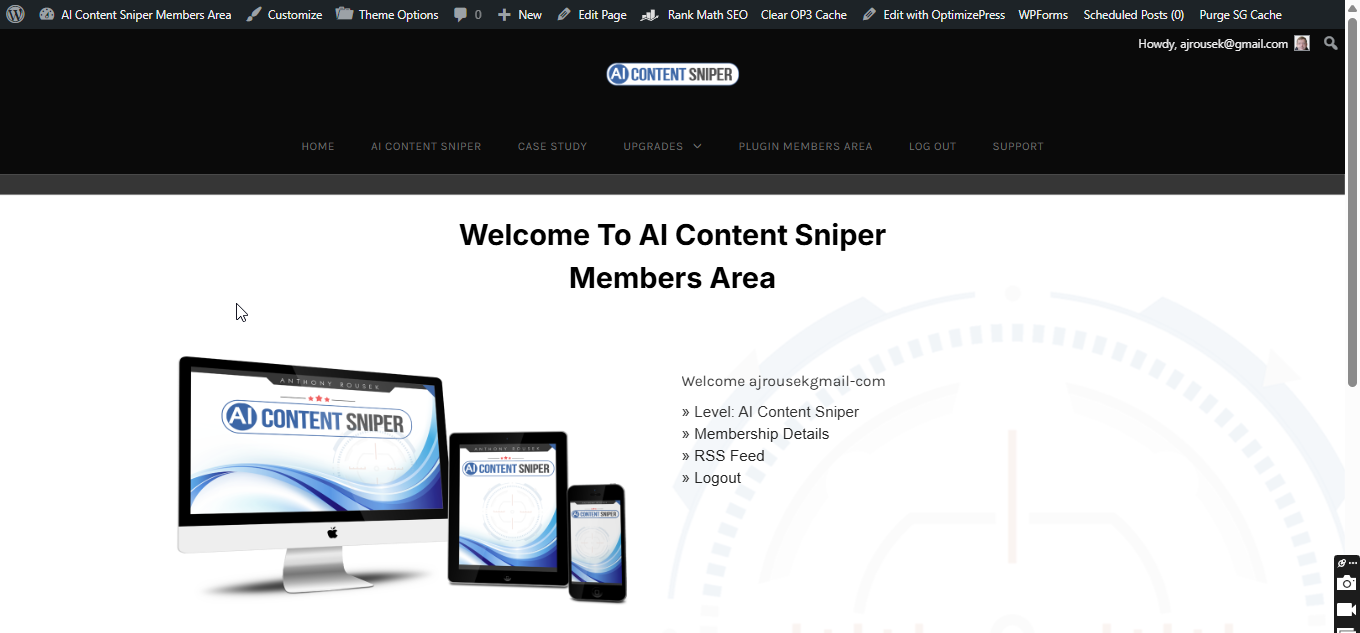Click the New content item
The width and height of the screenshot is (1360, 633).
click(x=519, y=15)
